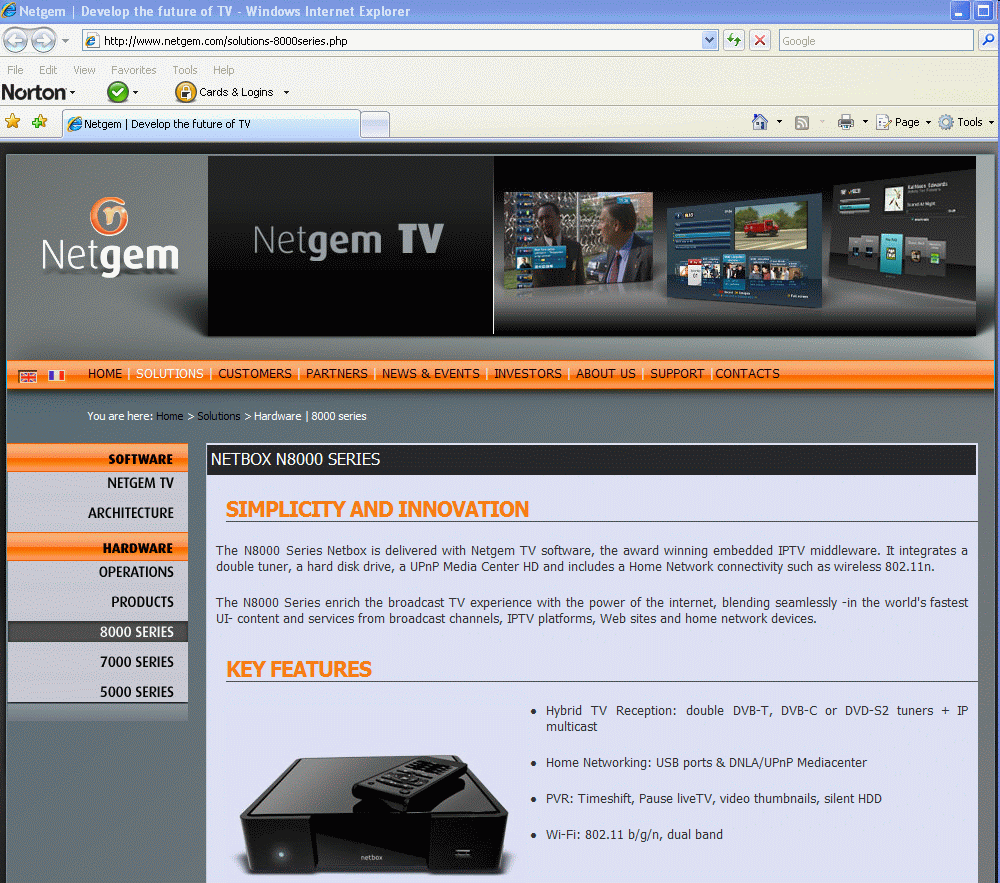Image resolution: width=1000 pixels, height=883 pixels.
Task: Go to HOME in orange navigation bar
Action: coord(105,374)
